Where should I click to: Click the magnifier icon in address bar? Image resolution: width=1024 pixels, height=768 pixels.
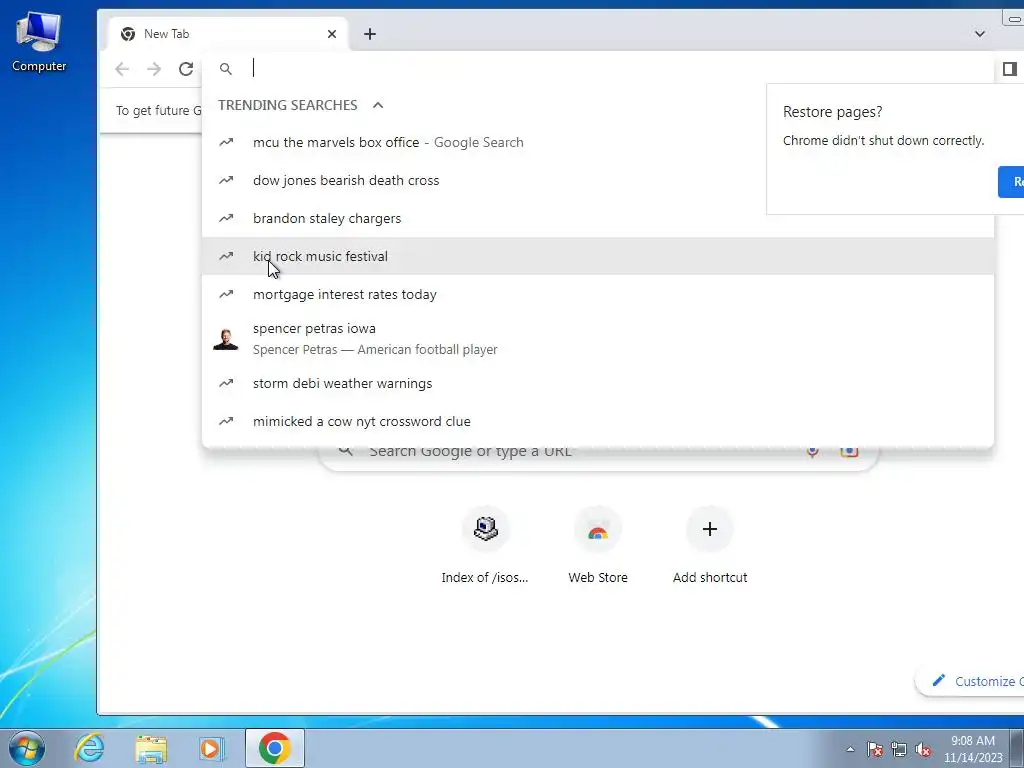tap(226, 69)
